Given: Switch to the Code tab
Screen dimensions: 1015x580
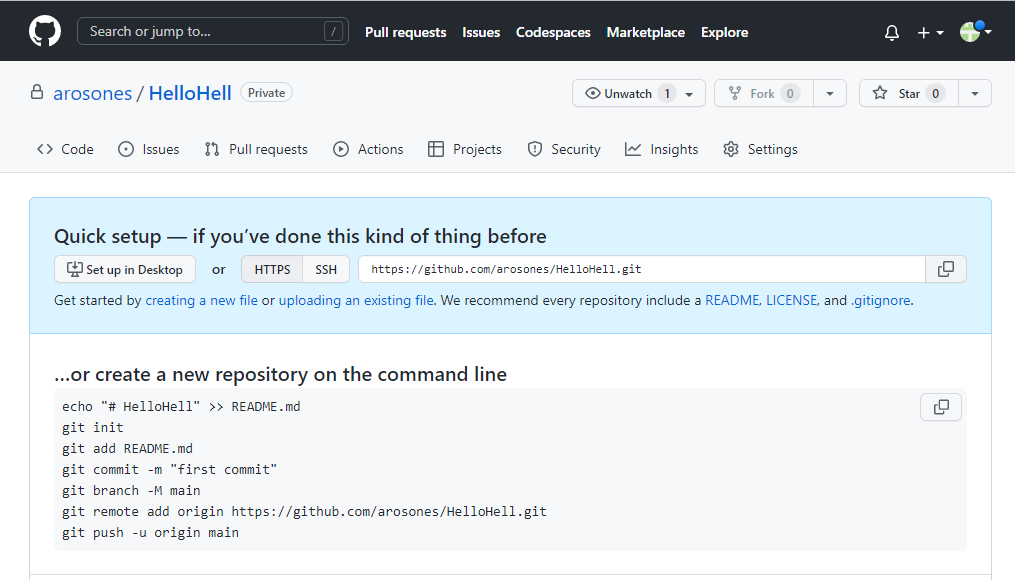Looking at the screenshot, I should point(65,149).
